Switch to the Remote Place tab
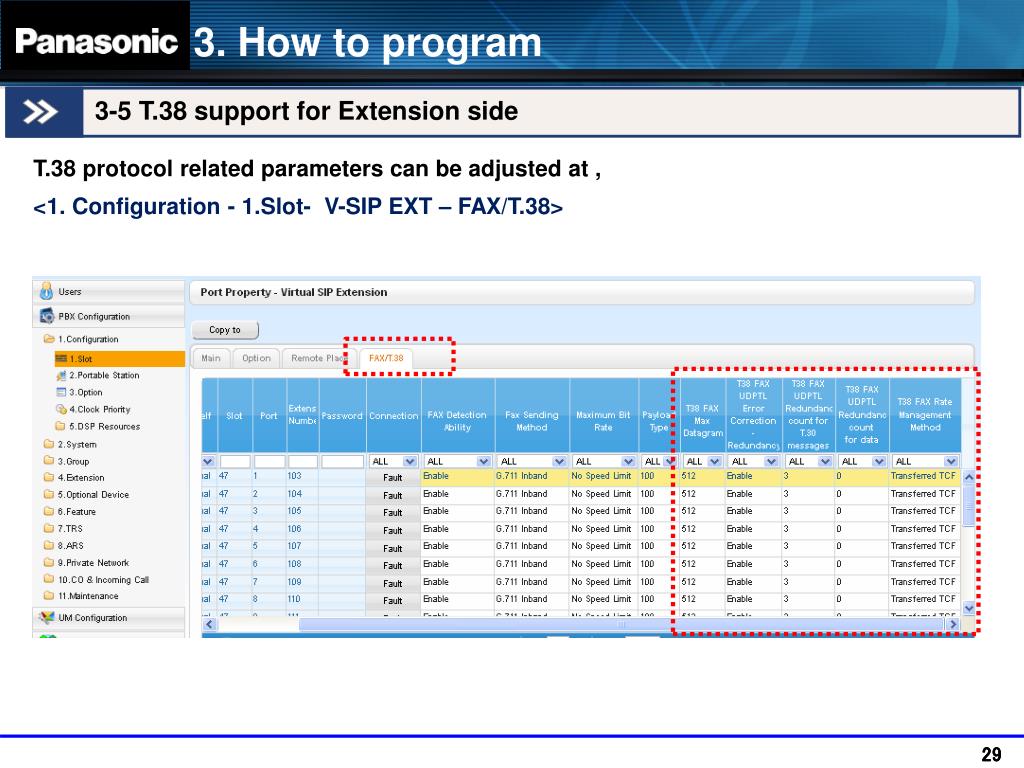Screen dimensions: 1024x768 pyautogui.click(x=318, y=358)
